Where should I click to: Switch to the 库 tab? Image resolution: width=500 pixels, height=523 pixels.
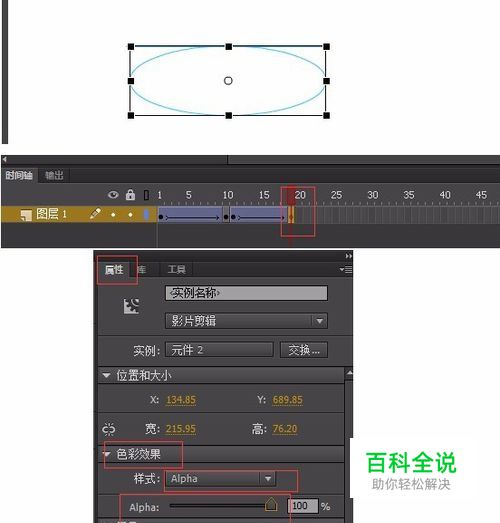[x=142, y=270]
